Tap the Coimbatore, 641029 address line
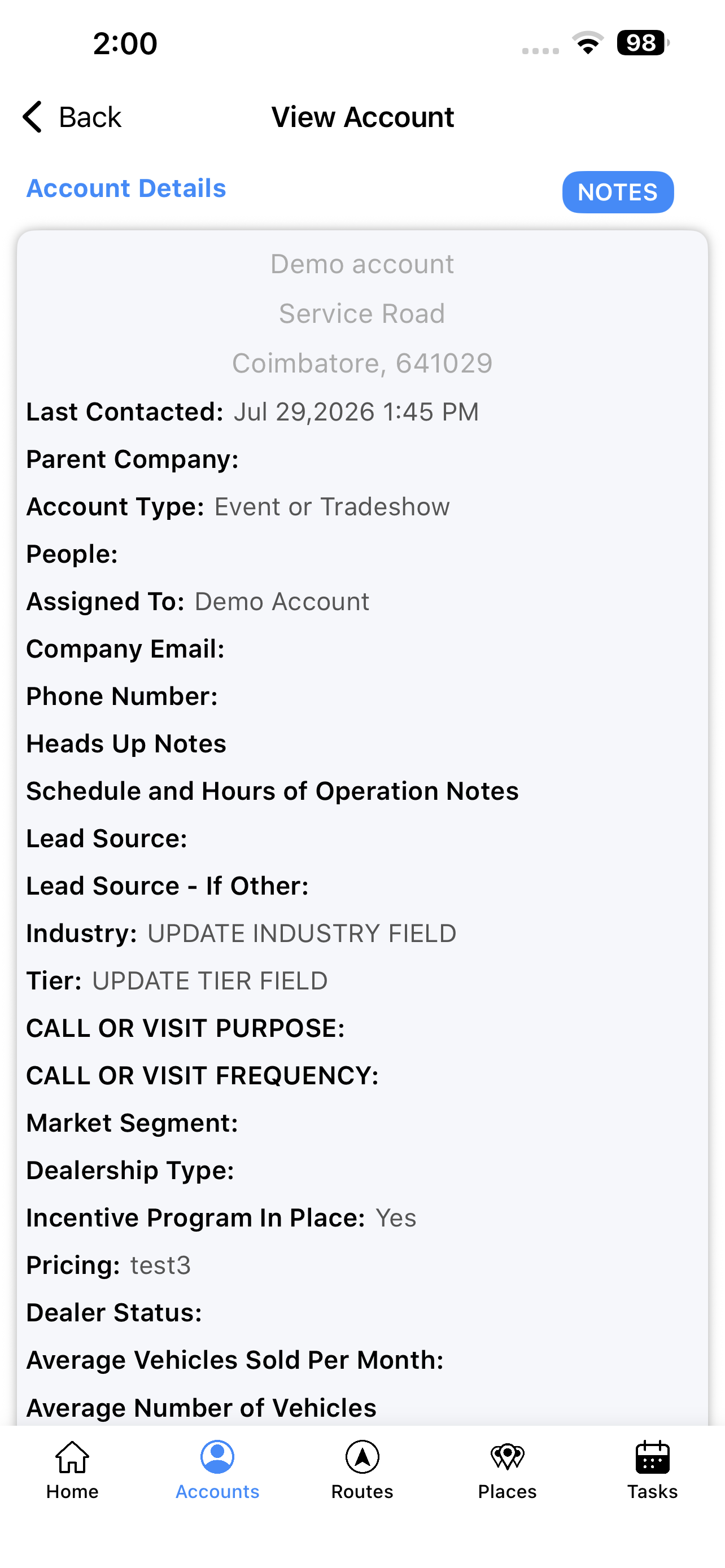The height and width of the screenshot is (1568, 725). [362, 363]
